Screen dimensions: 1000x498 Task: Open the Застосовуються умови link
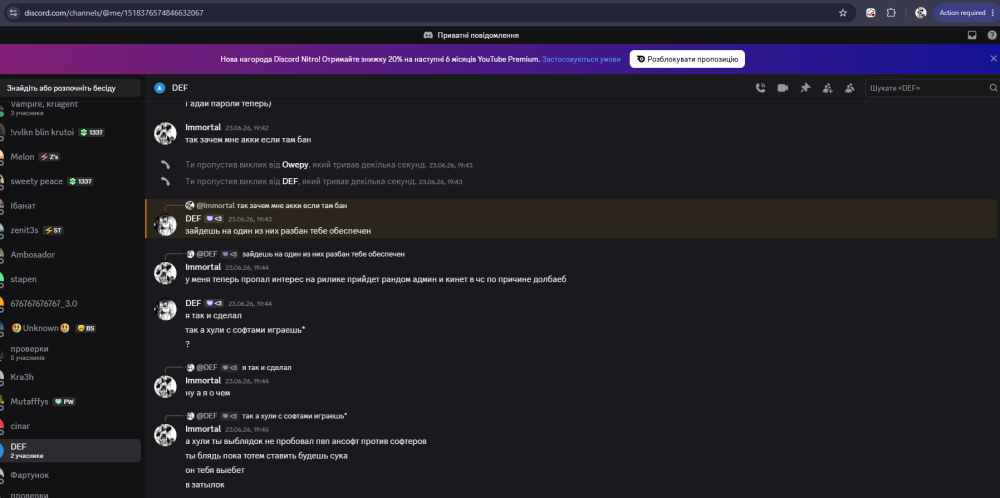tap(581, 59)
